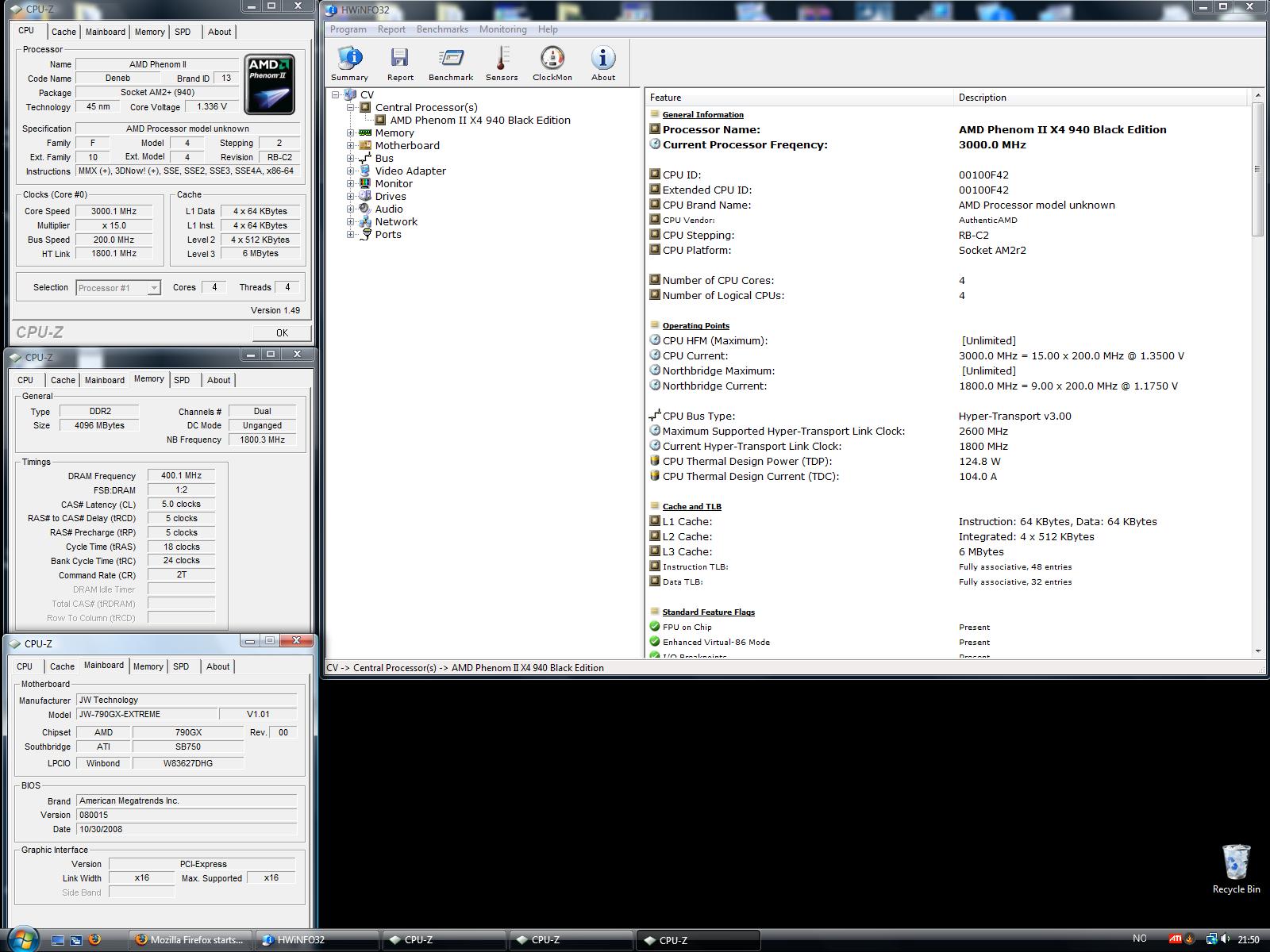Select the Audio tree node
1270x952 pixels.
pyautogui.click(x=389, y=209)
